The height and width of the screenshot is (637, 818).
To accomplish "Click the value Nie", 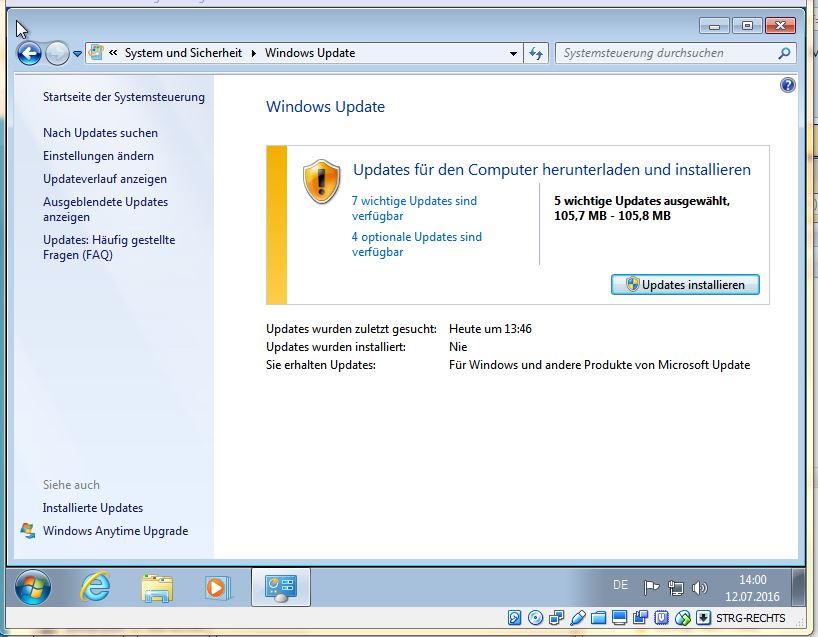I will 458,347.
